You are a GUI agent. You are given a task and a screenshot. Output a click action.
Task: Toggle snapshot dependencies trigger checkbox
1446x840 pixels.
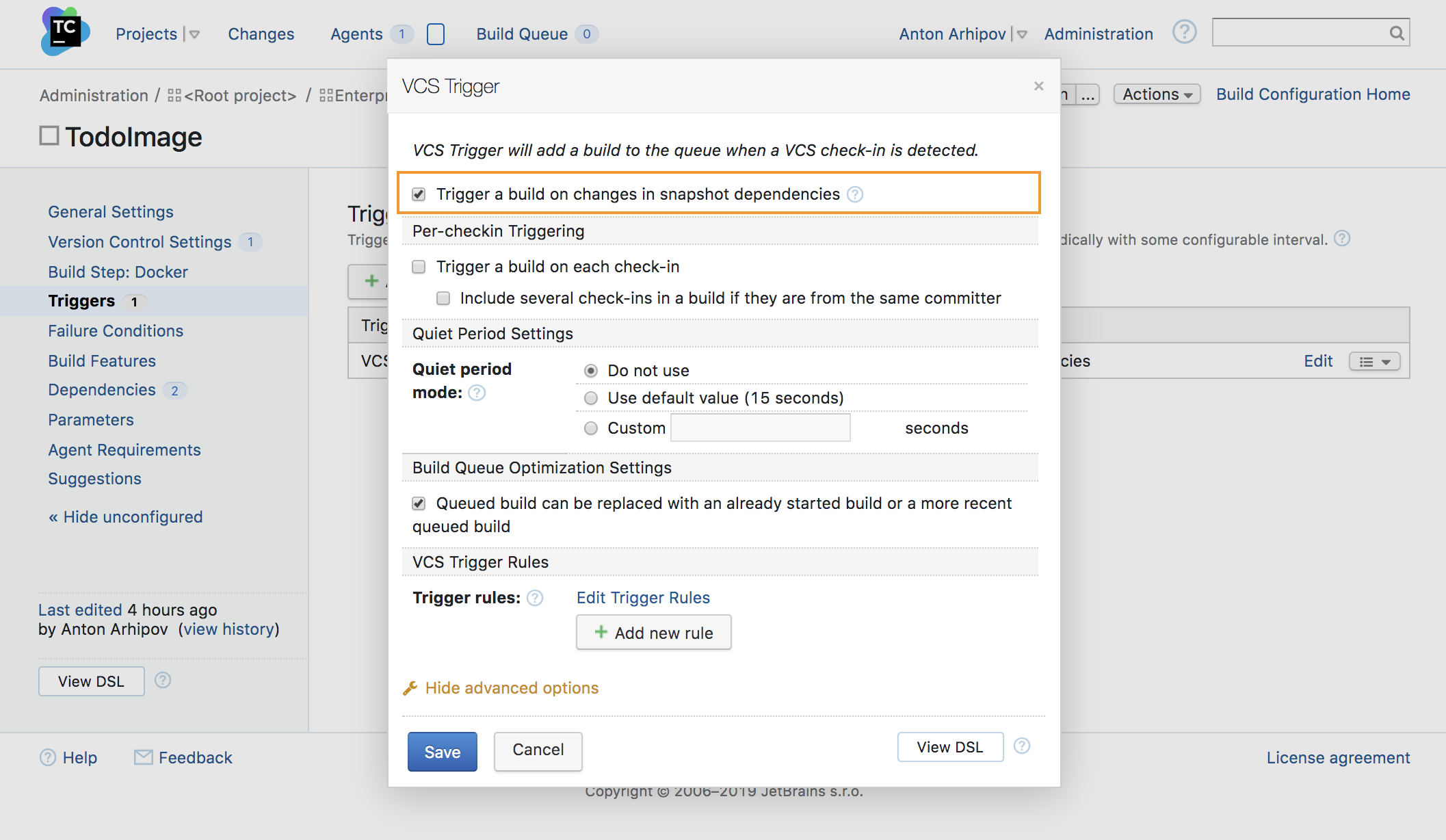coord(419,193)
